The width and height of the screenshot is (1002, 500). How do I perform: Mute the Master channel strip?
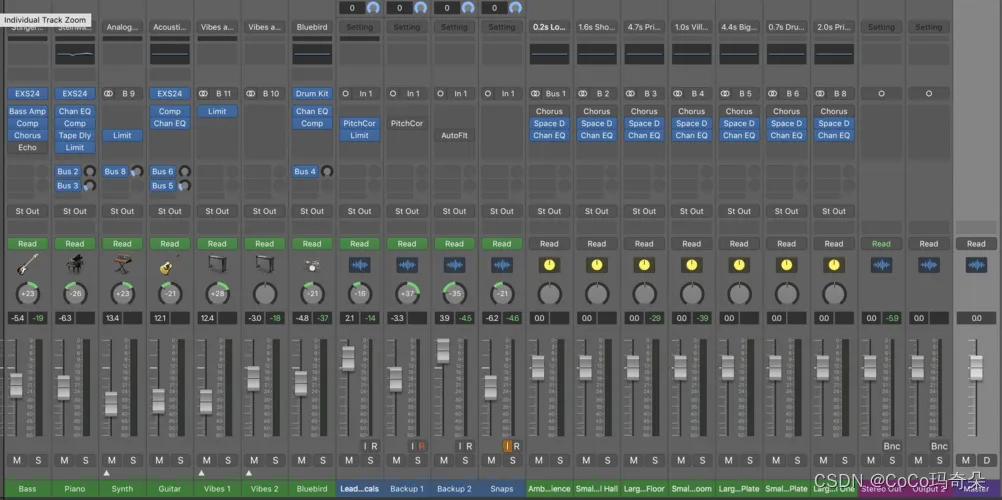pyautogui.click(x=966, y=460)
